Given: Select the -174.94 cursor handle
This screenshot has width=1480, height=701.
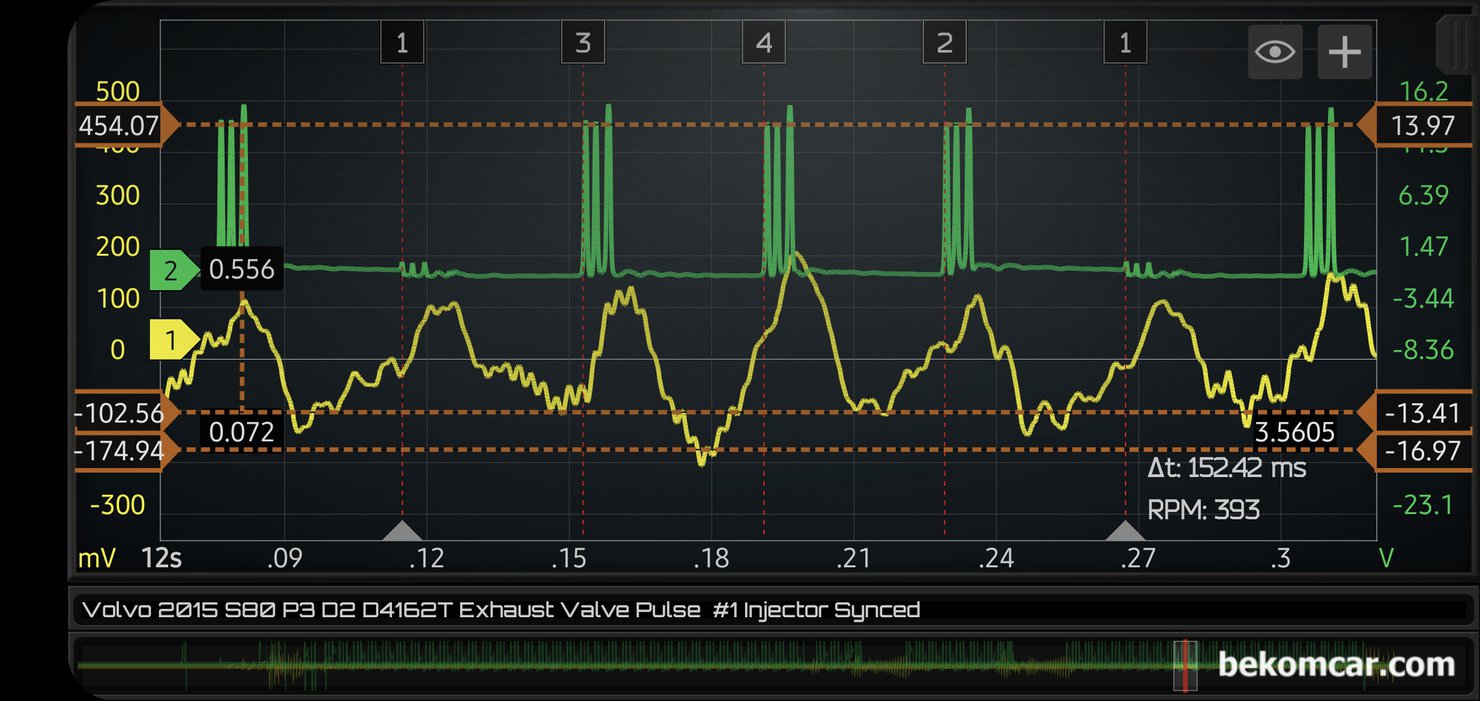Looking at the screenshot, I should click(122, 451).
